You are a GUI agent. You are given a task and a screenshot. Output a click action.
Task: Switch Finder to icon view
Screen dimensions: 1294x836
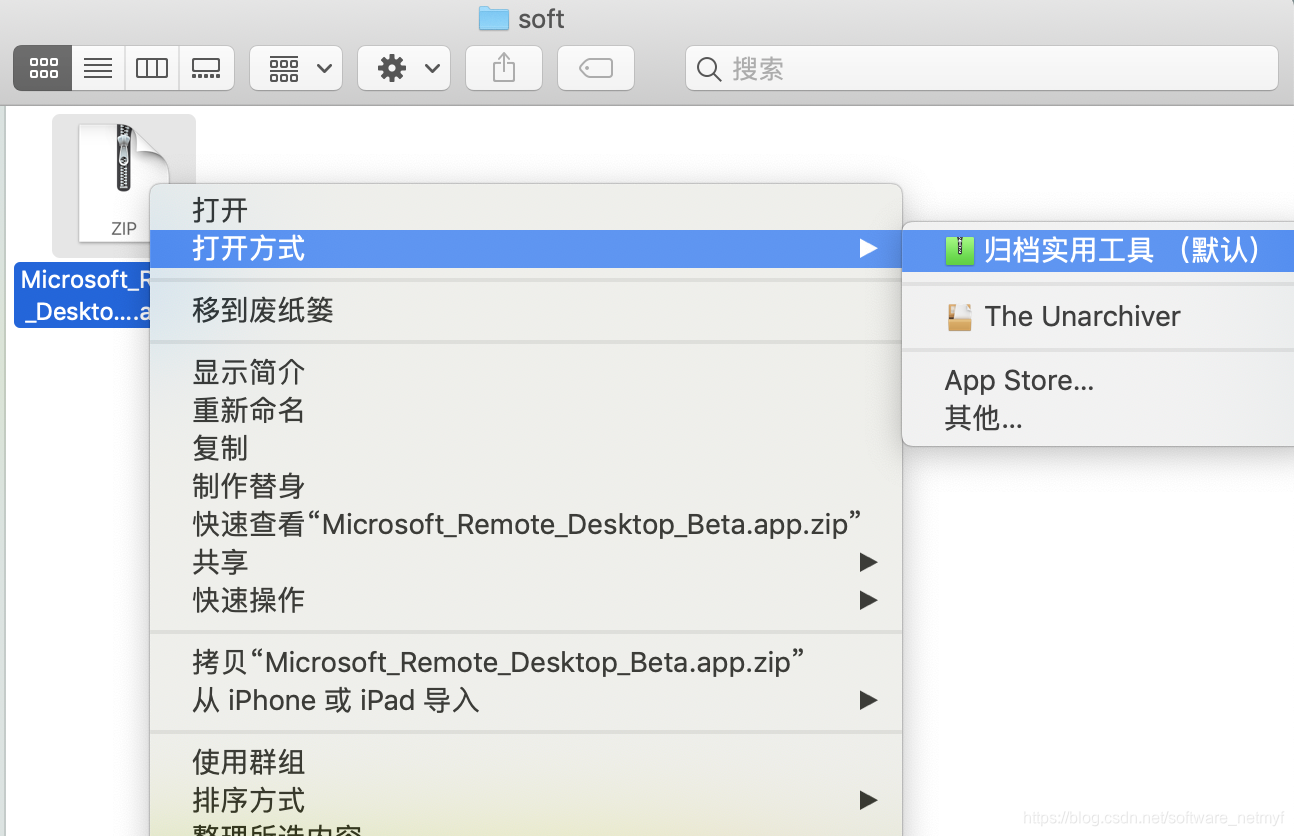pos(43,68)
